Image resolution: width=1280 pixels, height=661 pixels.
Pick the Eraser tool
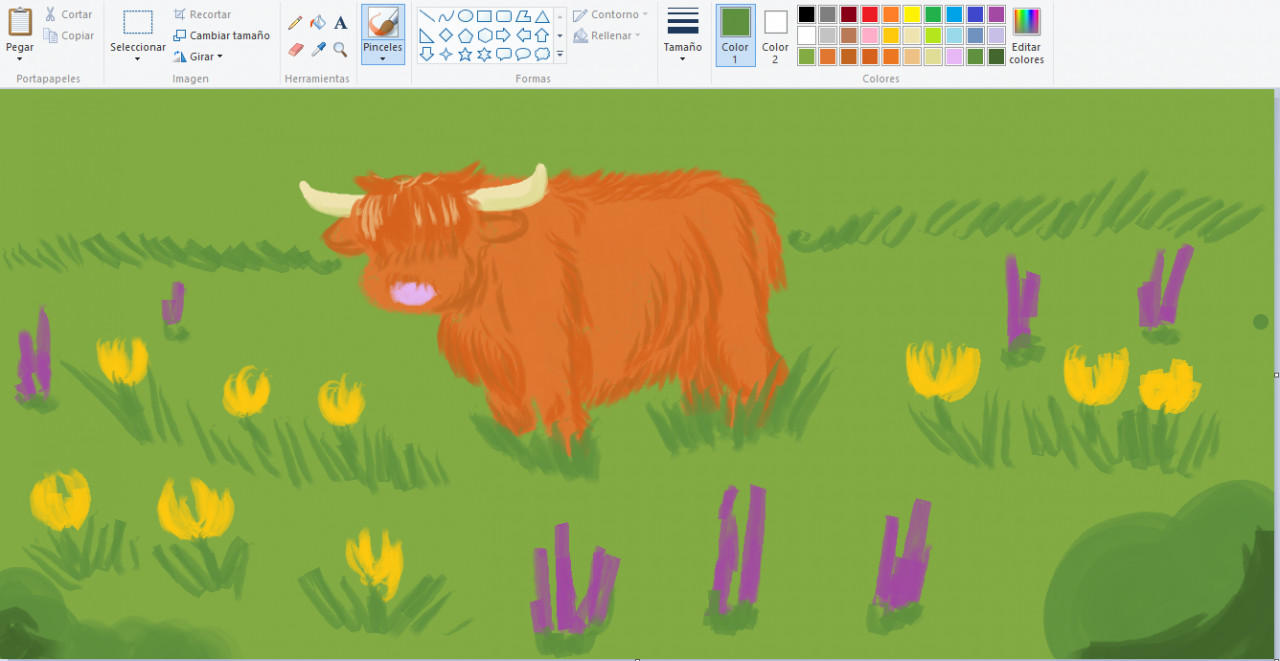[295, 48]
